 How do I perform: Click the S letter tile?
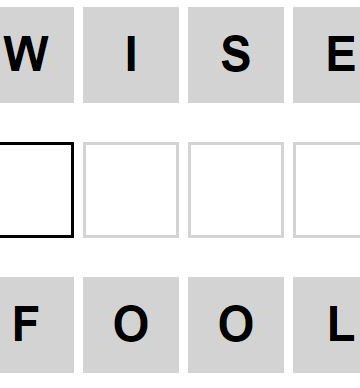[x=236, y=55]
